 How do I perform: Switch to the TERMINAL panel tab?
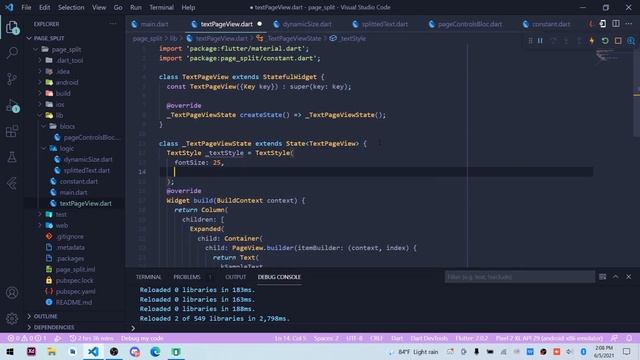149,277
